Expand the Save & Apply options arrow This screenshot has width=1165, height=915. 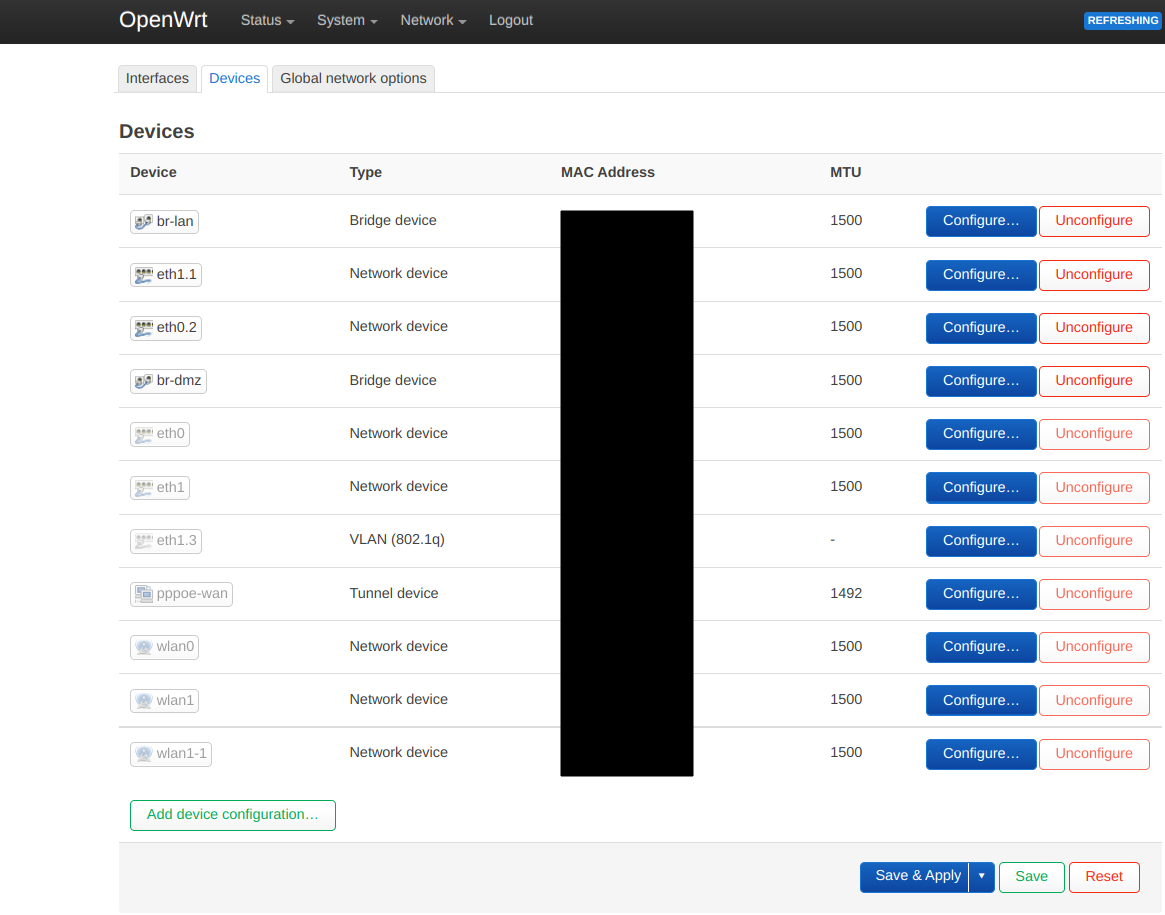[981, 876]
